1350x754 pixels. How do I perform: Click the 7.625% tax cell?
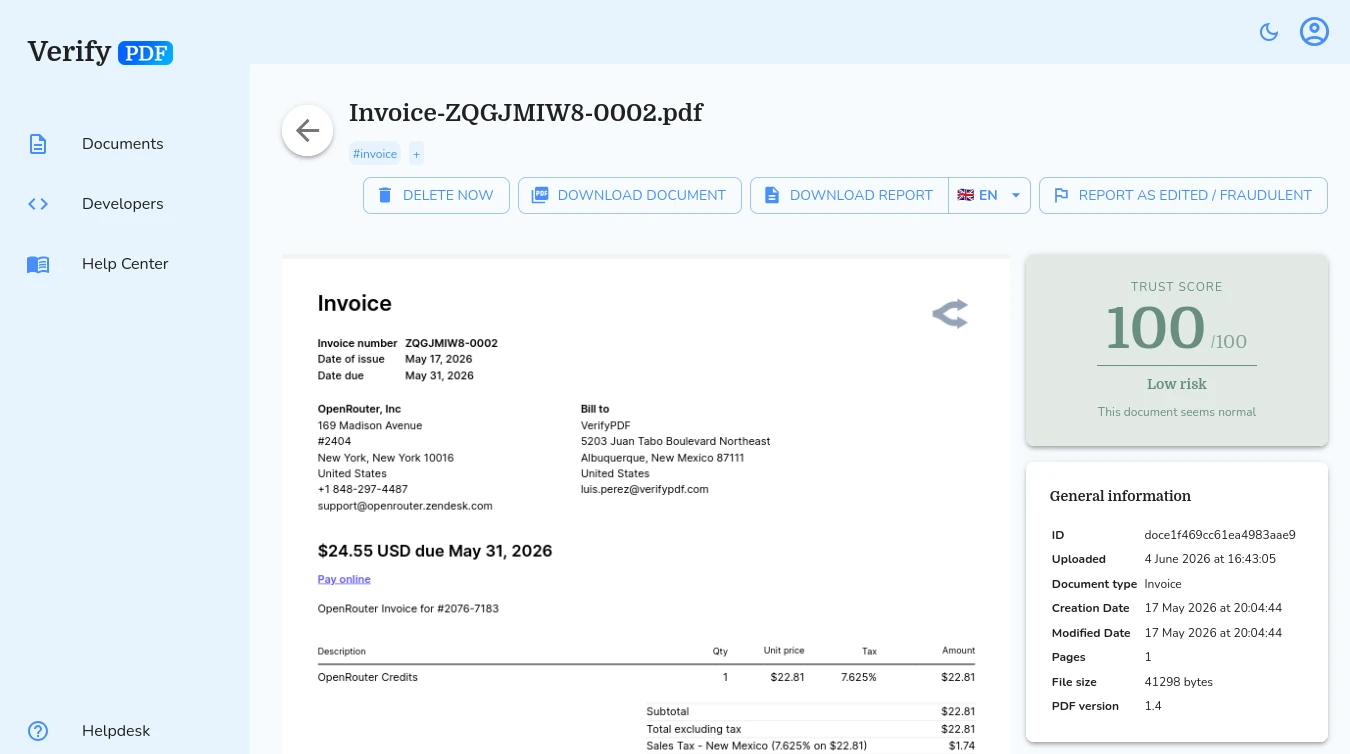pos(859,677)
